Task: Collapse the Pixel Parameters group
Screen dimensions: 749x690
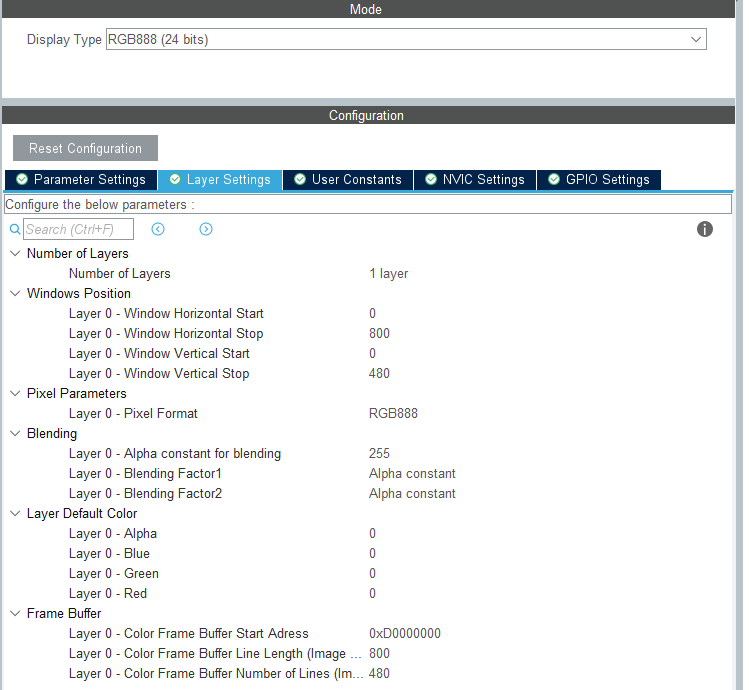Action: pos(15,393)
